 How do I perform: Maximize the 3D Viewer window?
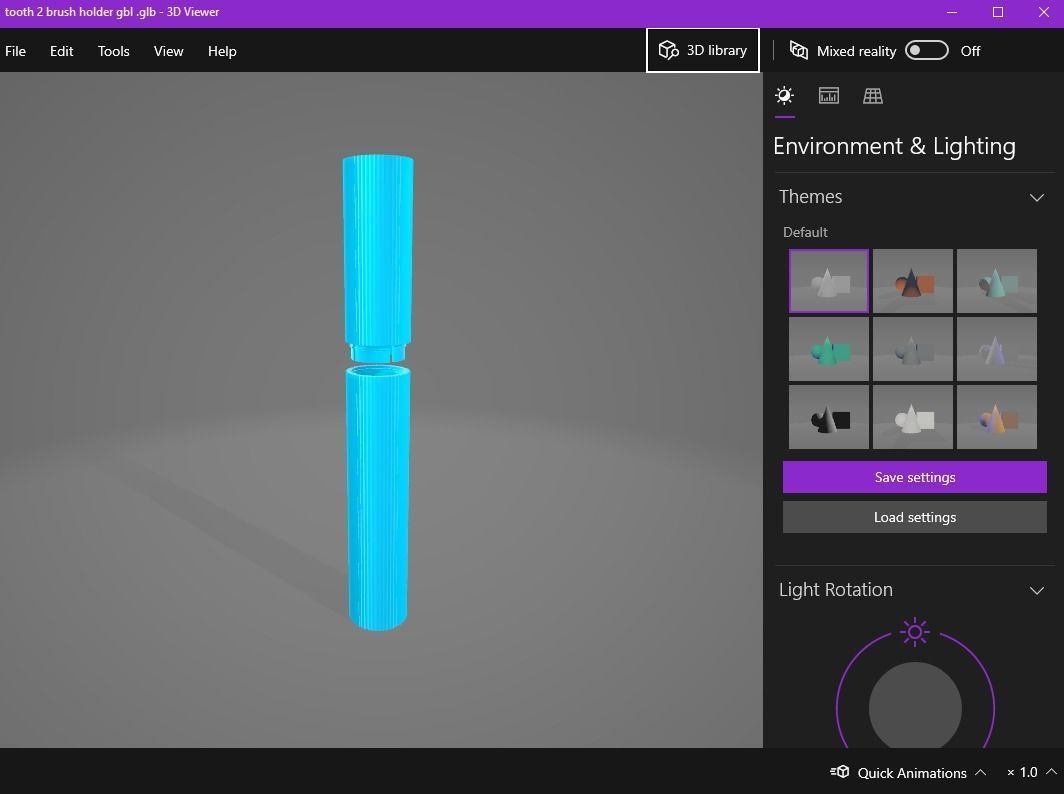[998, 12]
